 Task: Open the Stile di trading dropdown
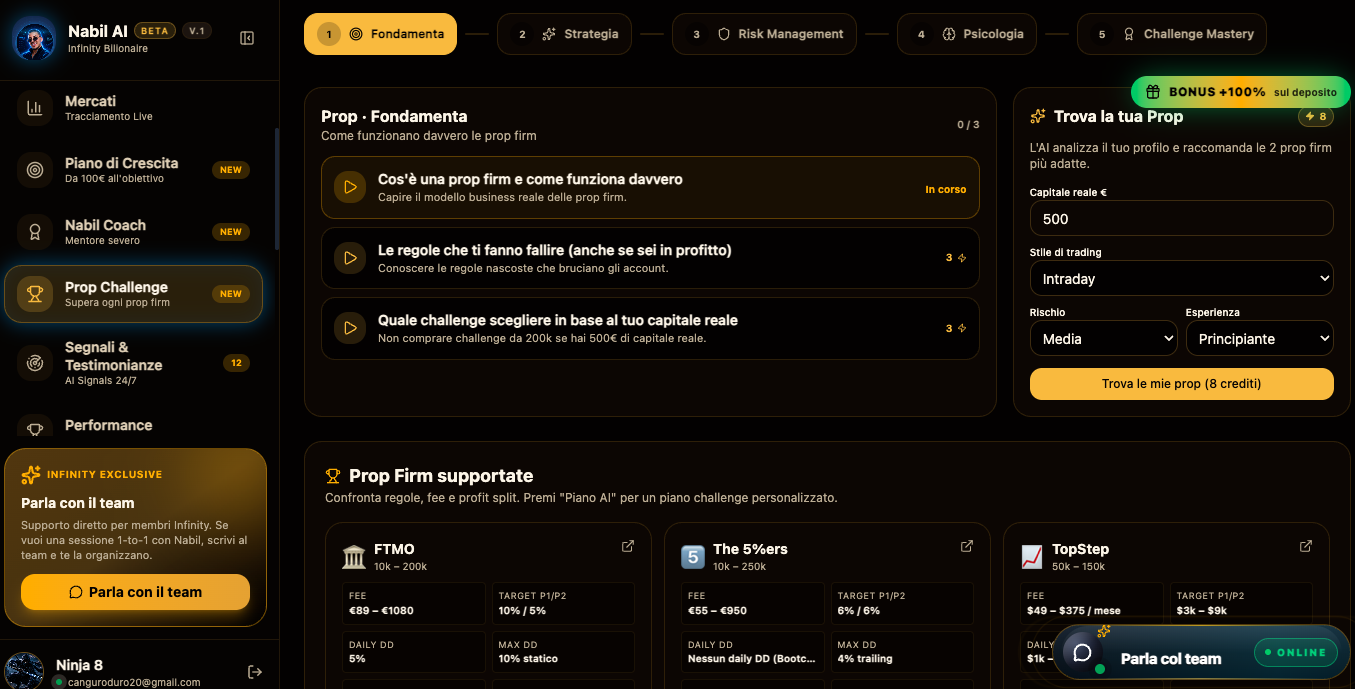tap(1181, 279)
